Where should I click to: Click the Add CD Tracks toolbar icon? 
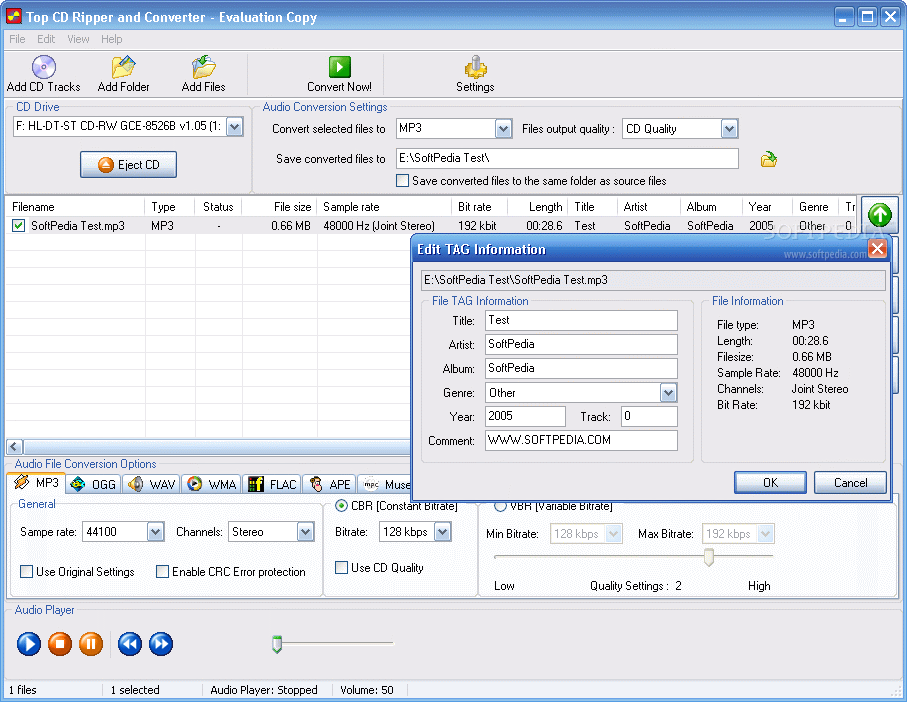[x=44, y=67]
